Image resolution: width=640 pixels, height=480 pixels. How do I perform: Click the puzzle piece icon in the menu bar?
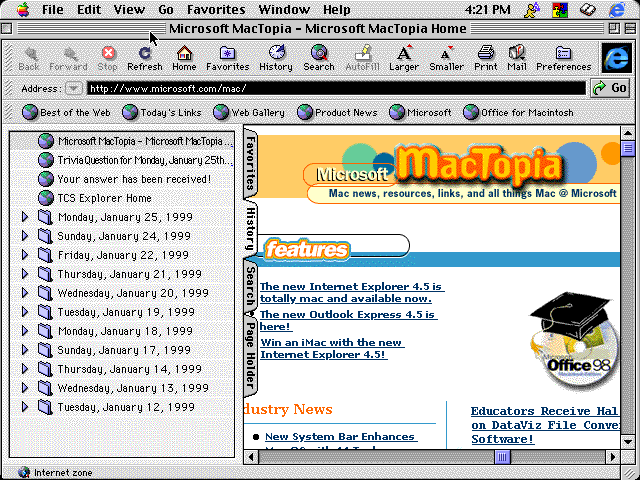[560, 9]
